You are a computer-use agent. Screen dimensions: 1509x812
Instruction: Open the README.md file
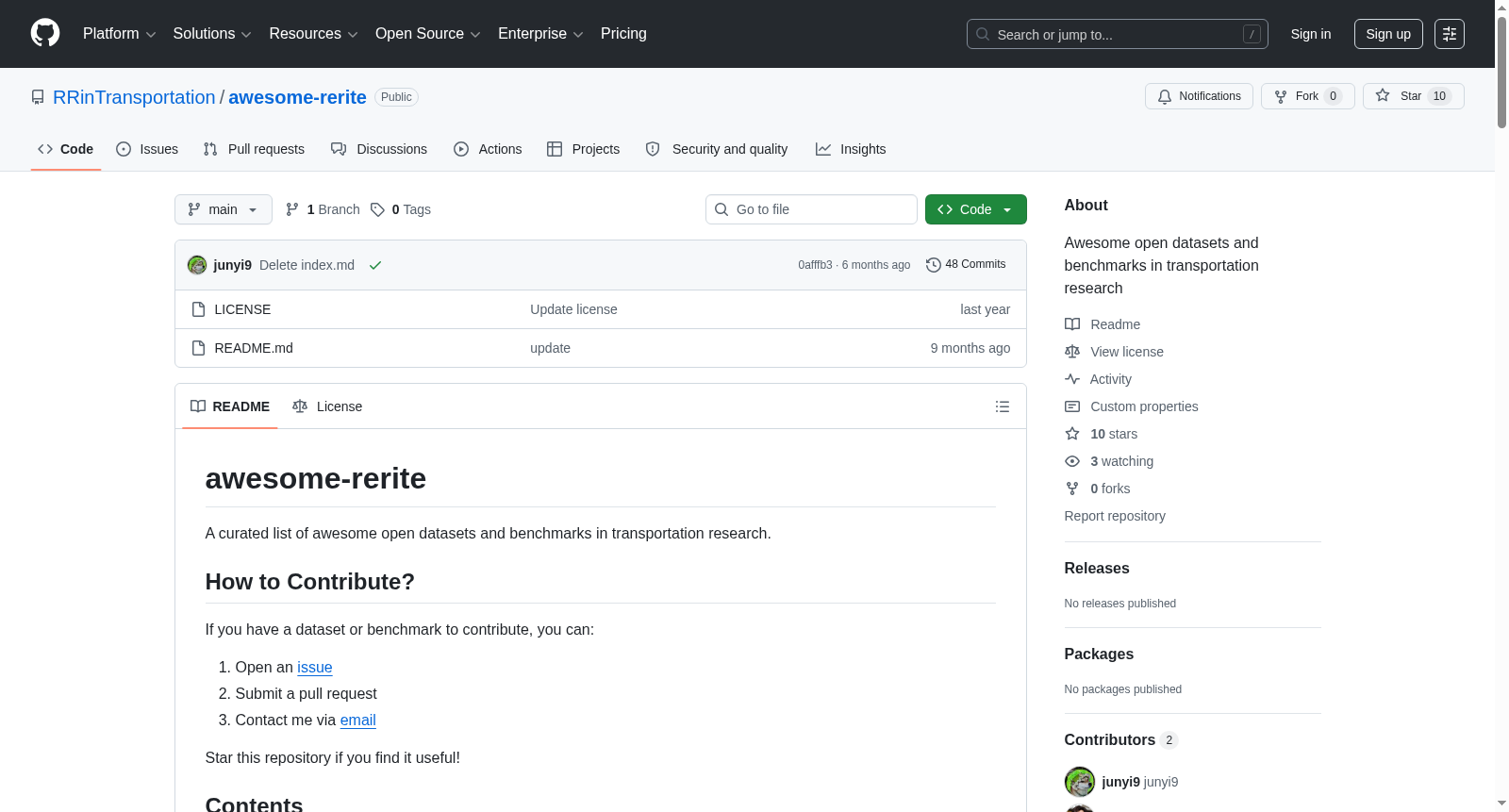tap(254, 348)
